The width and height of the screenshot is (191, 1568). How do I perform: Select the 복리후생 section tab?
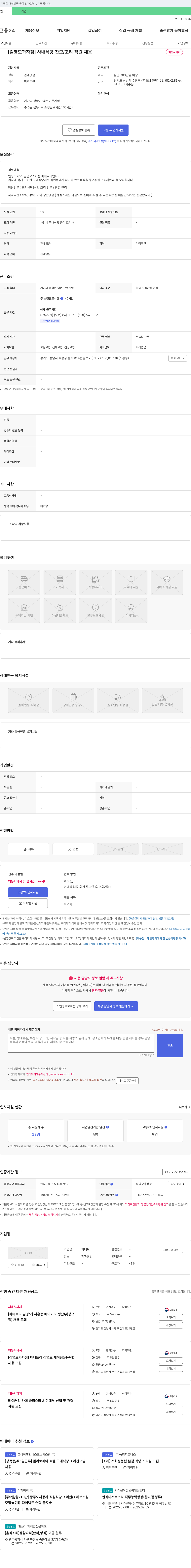click(x=112, y=43)
